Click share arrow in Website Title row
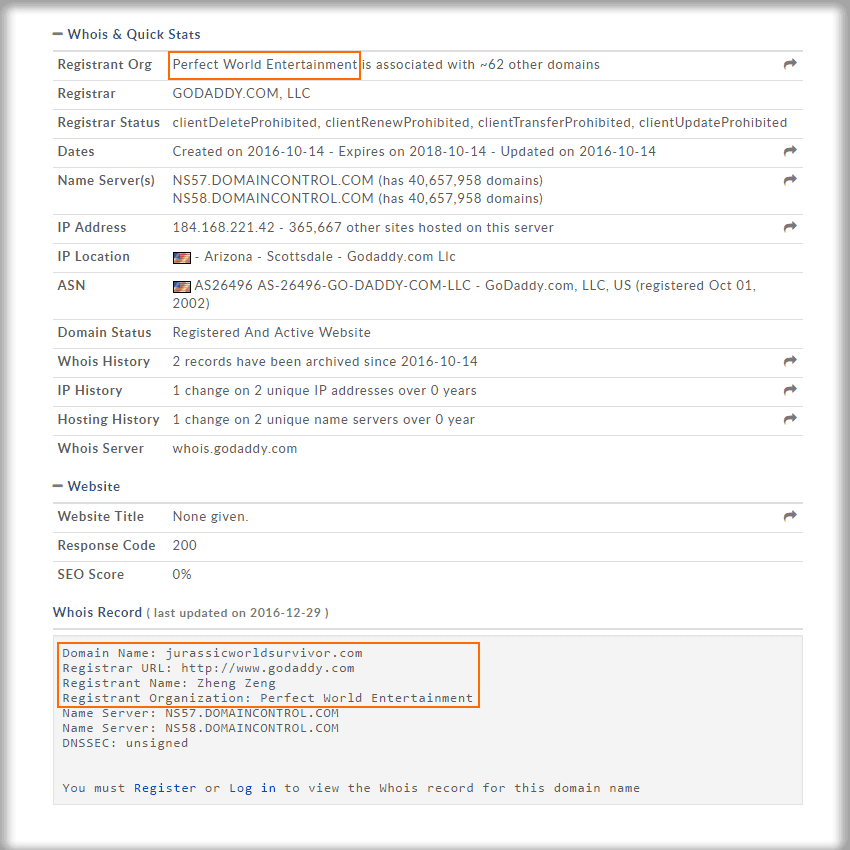Viewport: 850px width, 850px height. 790,516
